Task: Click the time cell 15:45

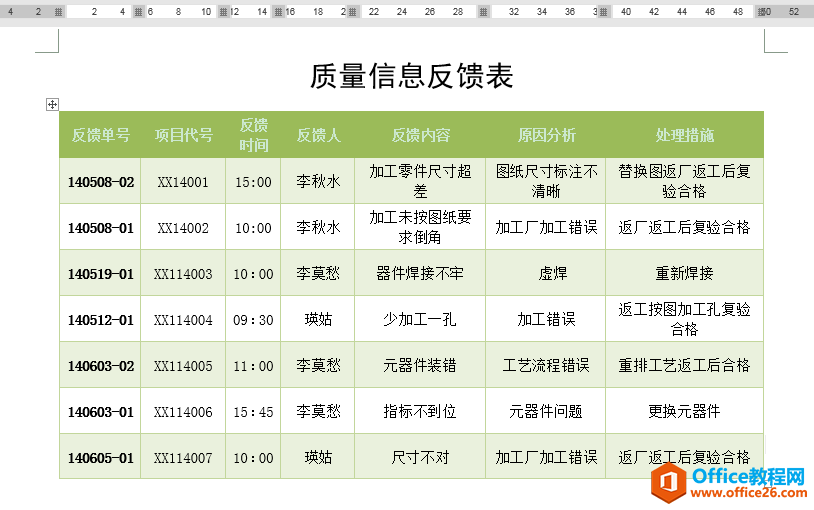Action: pos(253,412)
